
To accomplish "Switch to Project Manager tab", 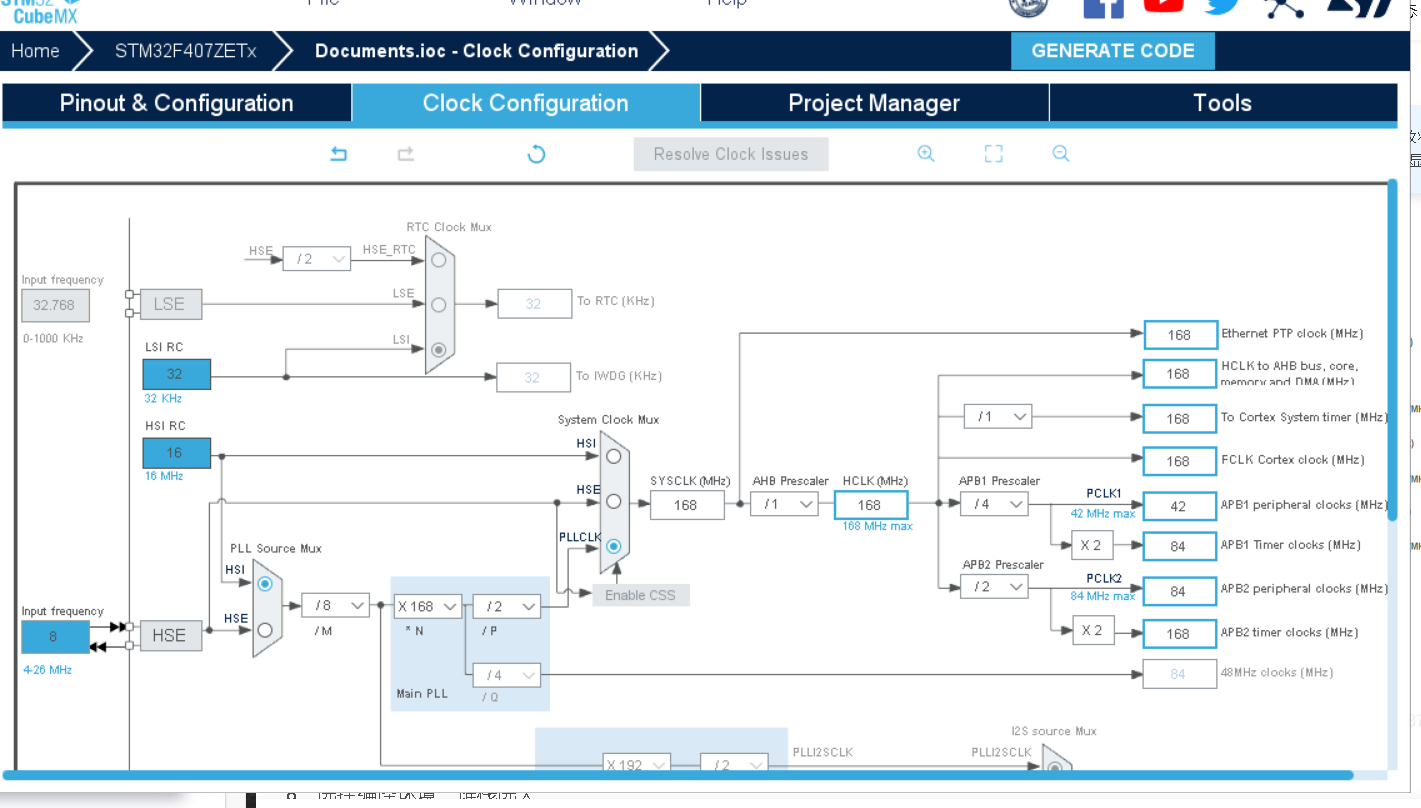I will 874,103.
